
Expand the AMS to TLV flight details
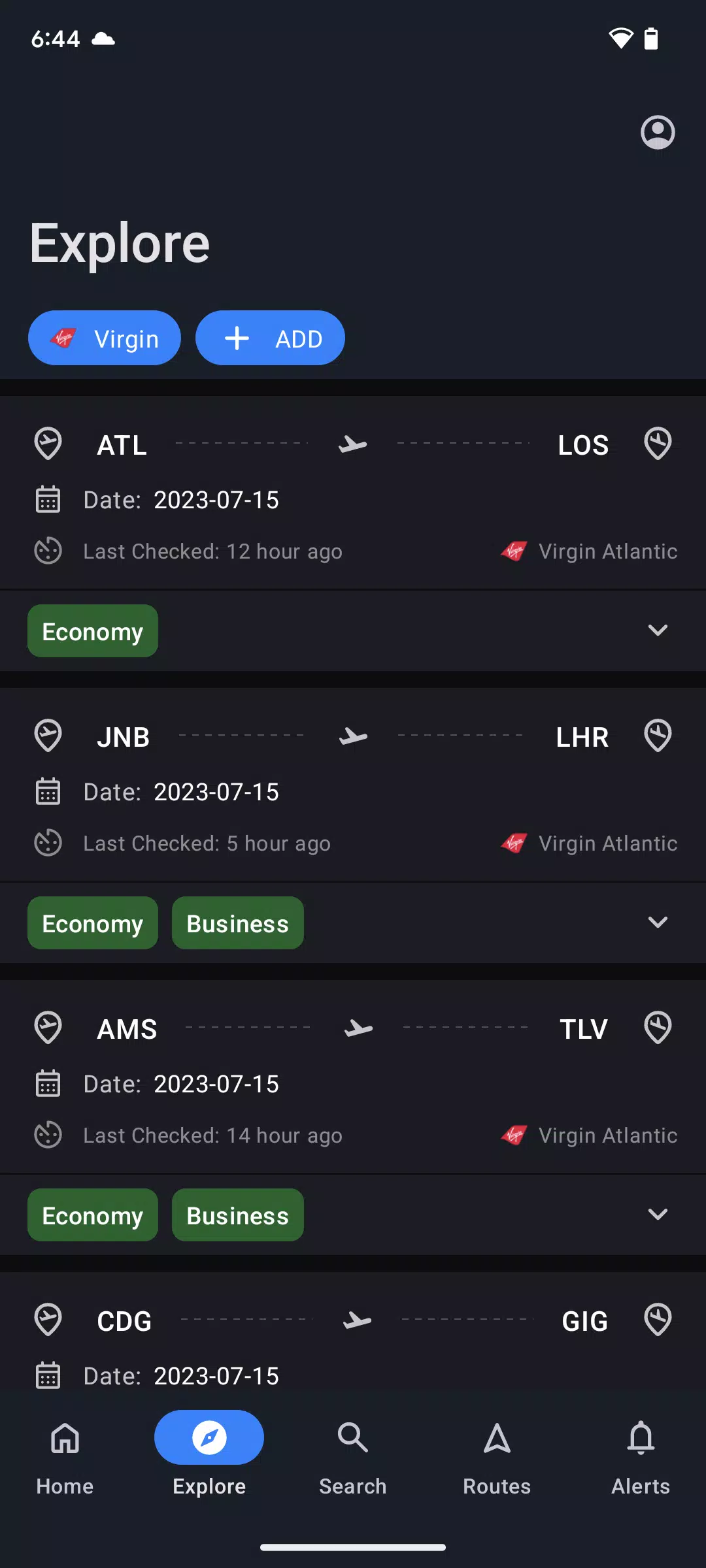658,1215
